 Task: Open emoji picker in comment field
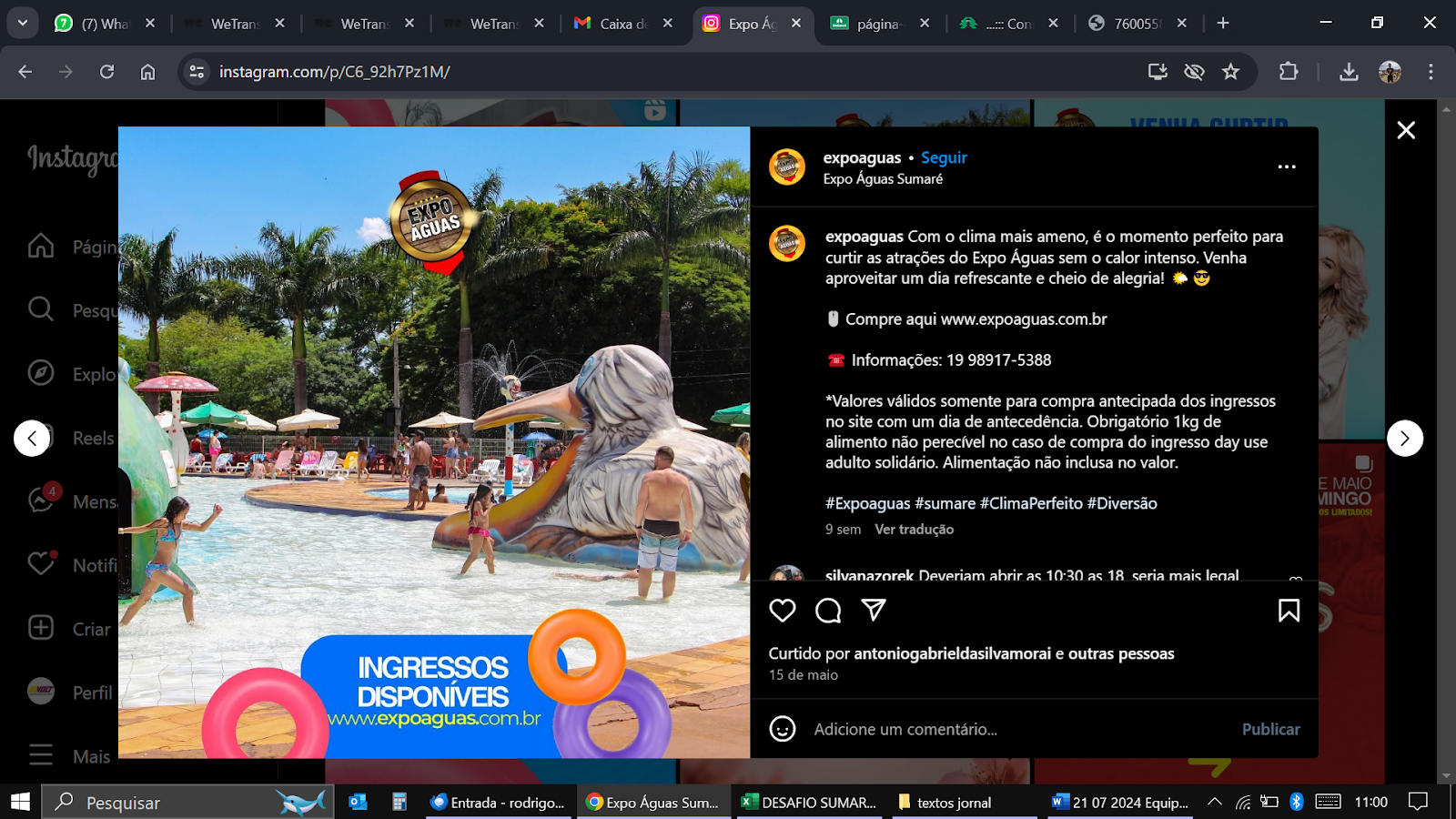tap(783, 729)
